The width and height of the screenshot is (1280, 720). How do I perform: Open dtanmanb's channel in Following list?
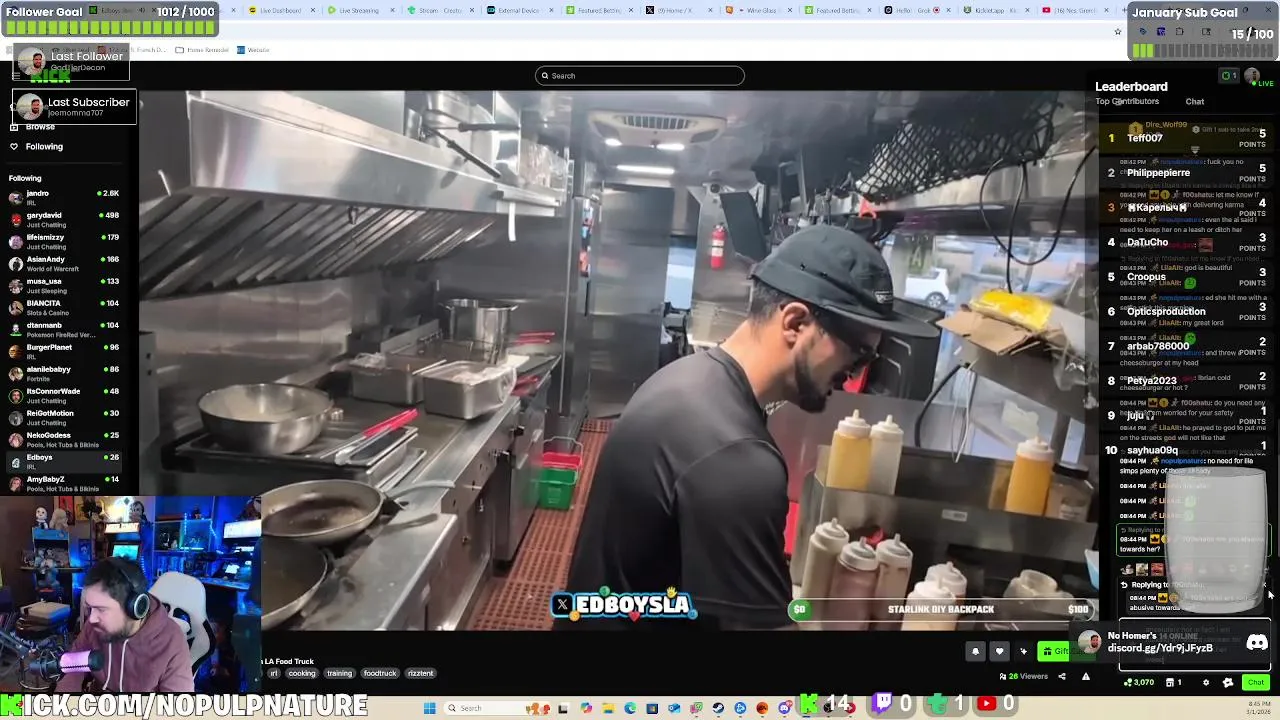point(63,329)
